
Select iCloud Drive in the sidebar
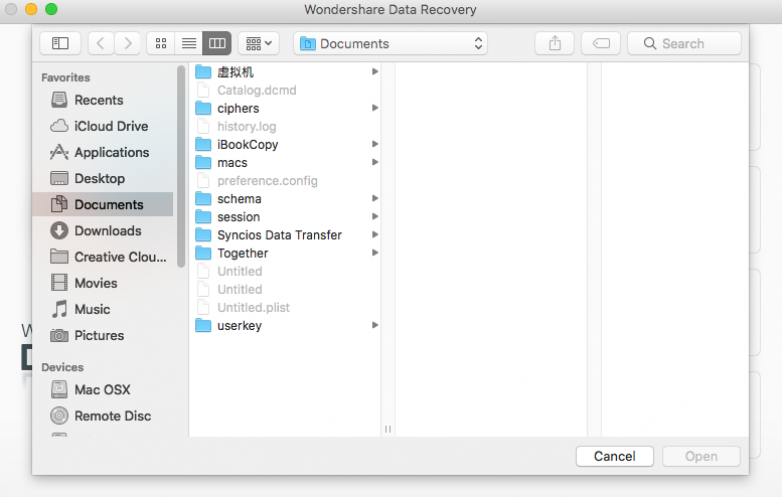[105, 126]
